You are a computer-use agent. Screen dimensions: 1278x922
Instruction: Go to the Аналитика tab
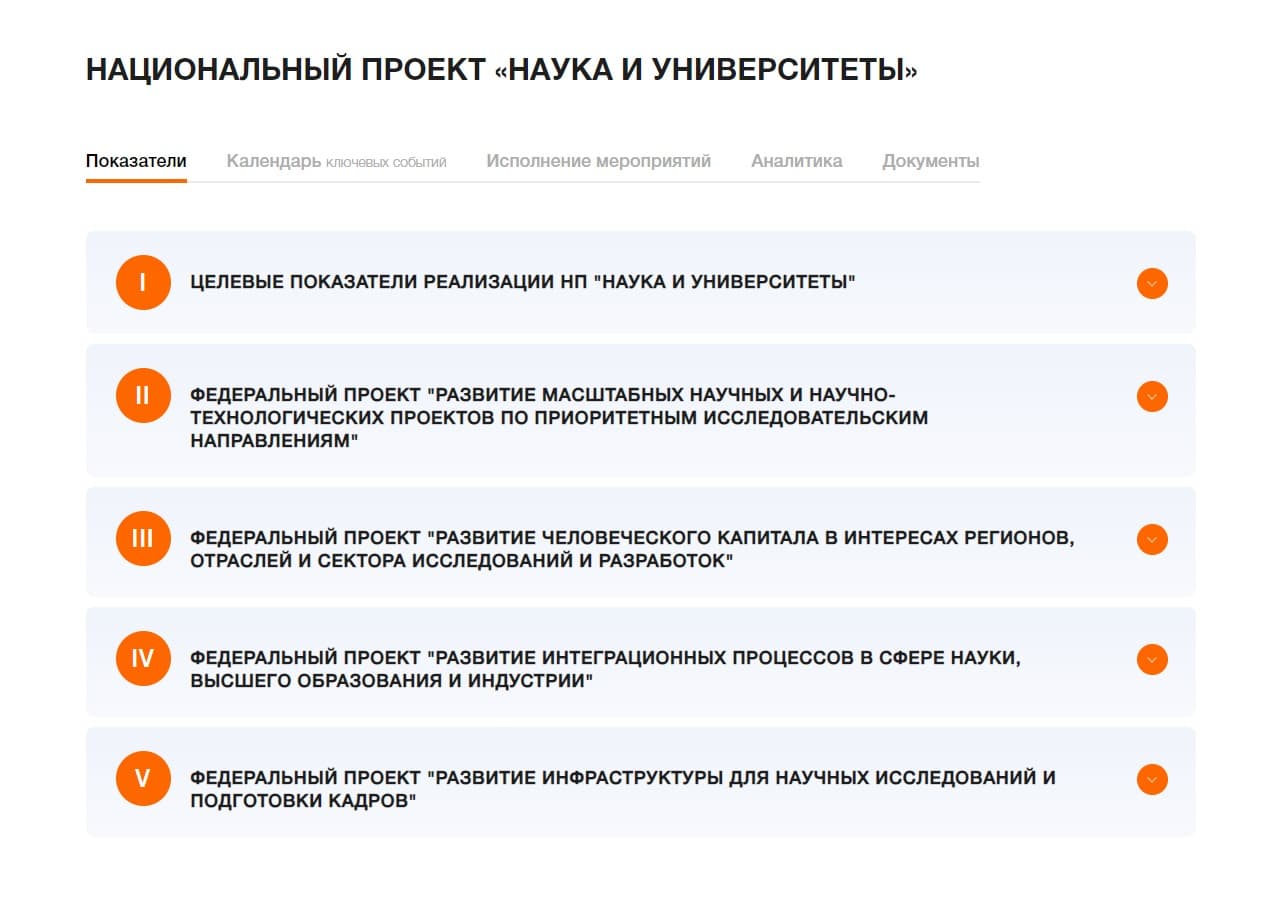pos(797,161)
